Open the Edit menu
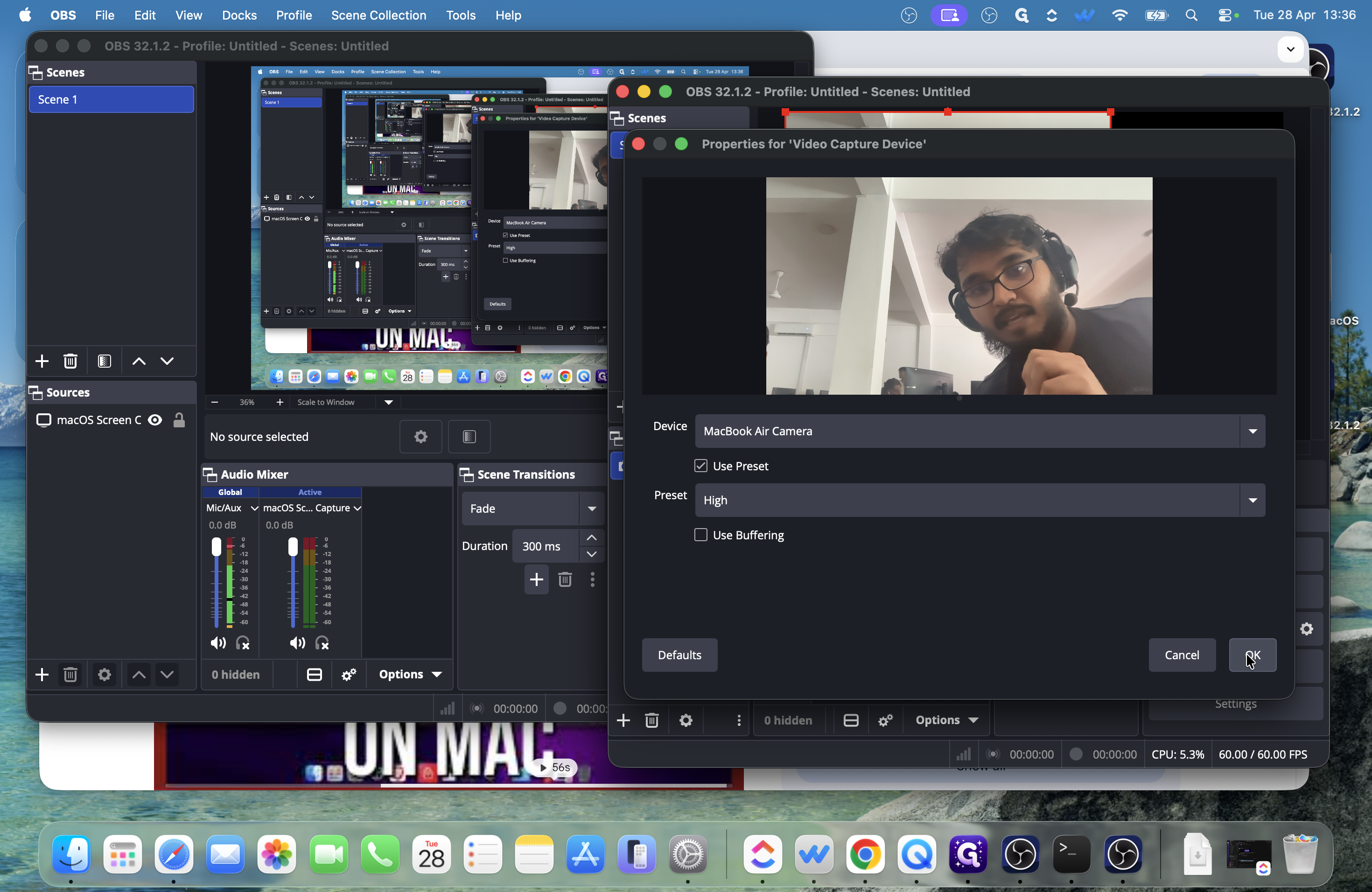1372x892 pixels. pos(145,15)
